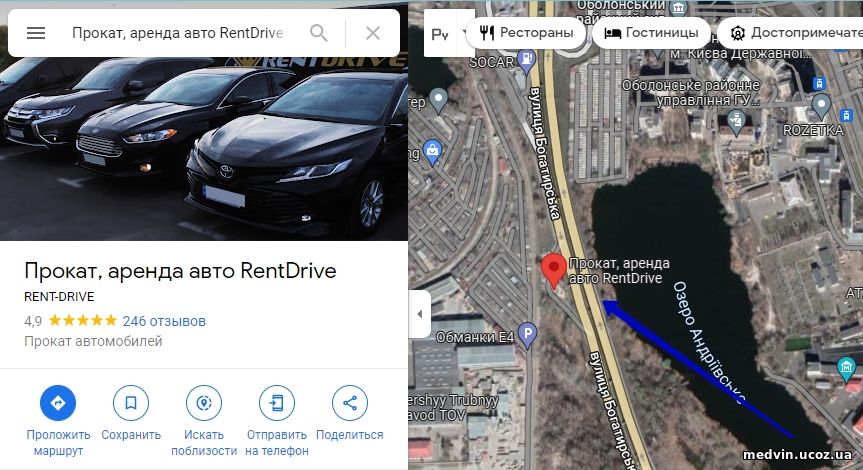
Task: Collapse the side panel with the arrow
Action: pos(419,314)
